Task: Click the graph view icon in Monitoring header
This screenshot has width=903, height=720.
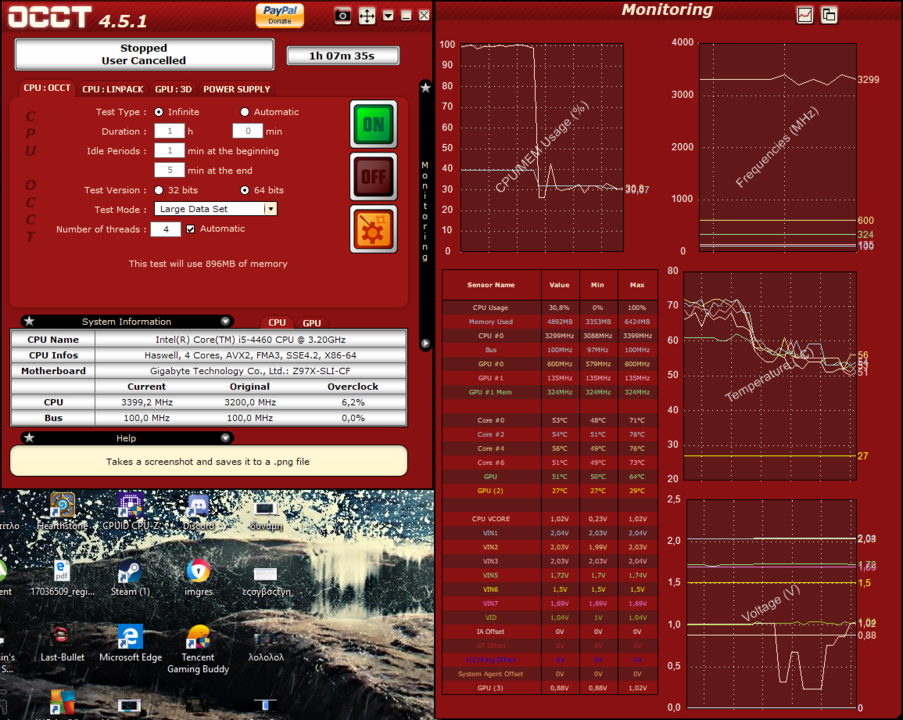Action: (805, 15)
